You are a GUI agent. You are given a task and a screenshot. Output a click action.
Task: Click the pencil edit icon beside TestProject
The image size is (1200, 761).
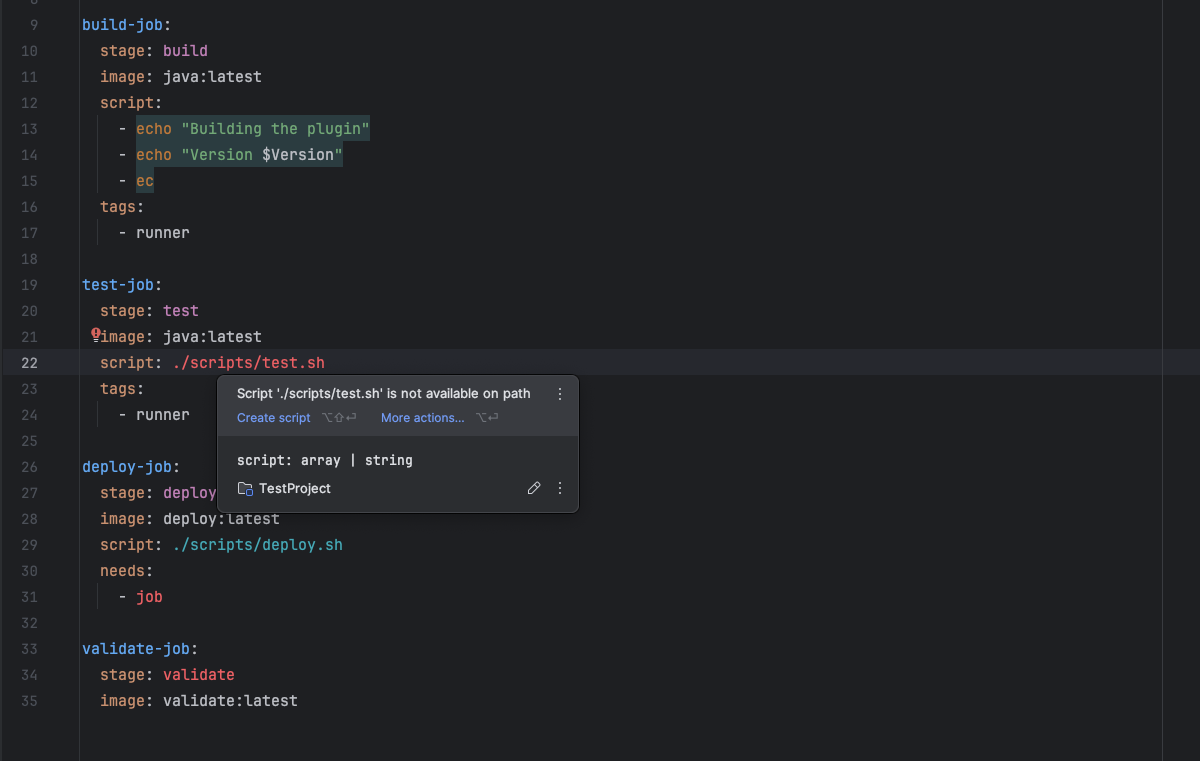coord(534,488)
